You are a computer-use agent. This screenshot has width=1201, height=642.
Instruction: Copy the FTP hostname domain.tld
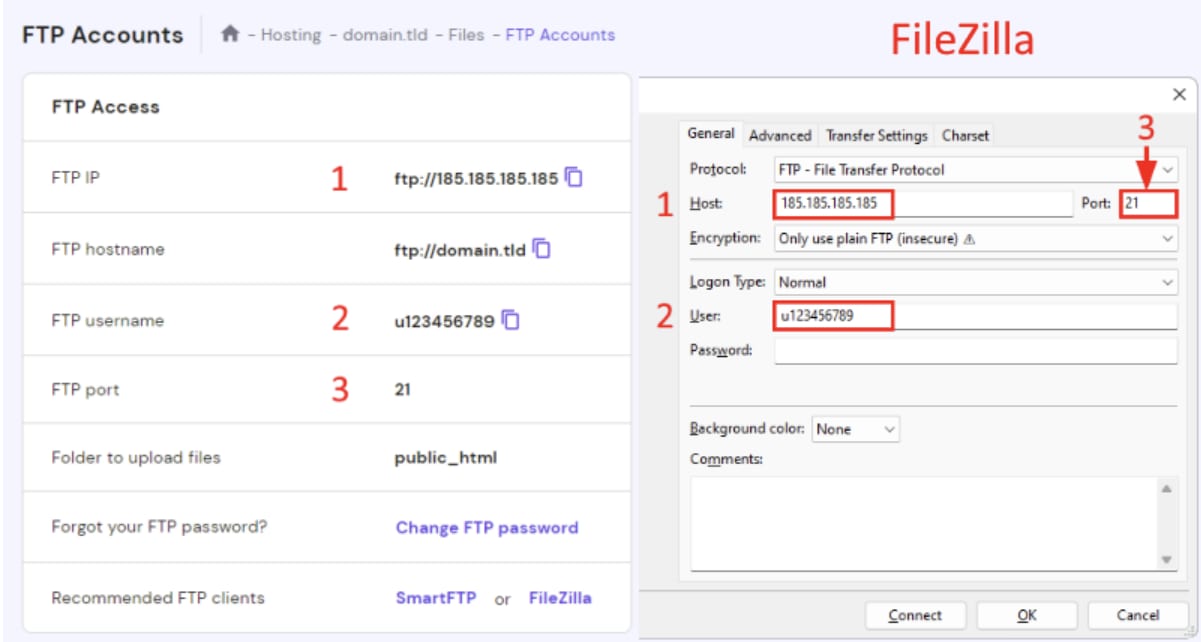[x=542, y=249]
